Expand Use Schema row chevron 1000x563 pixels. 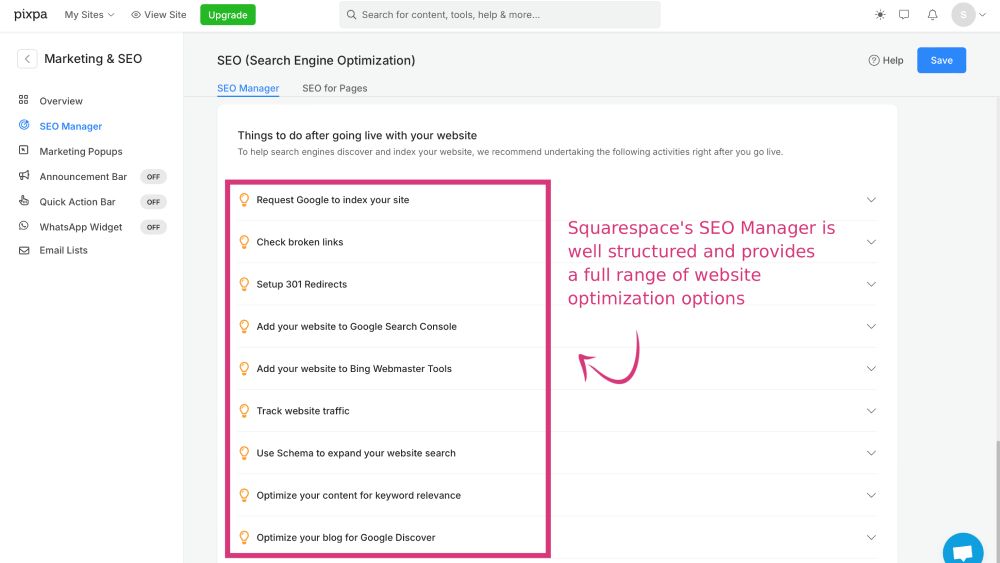871,453
